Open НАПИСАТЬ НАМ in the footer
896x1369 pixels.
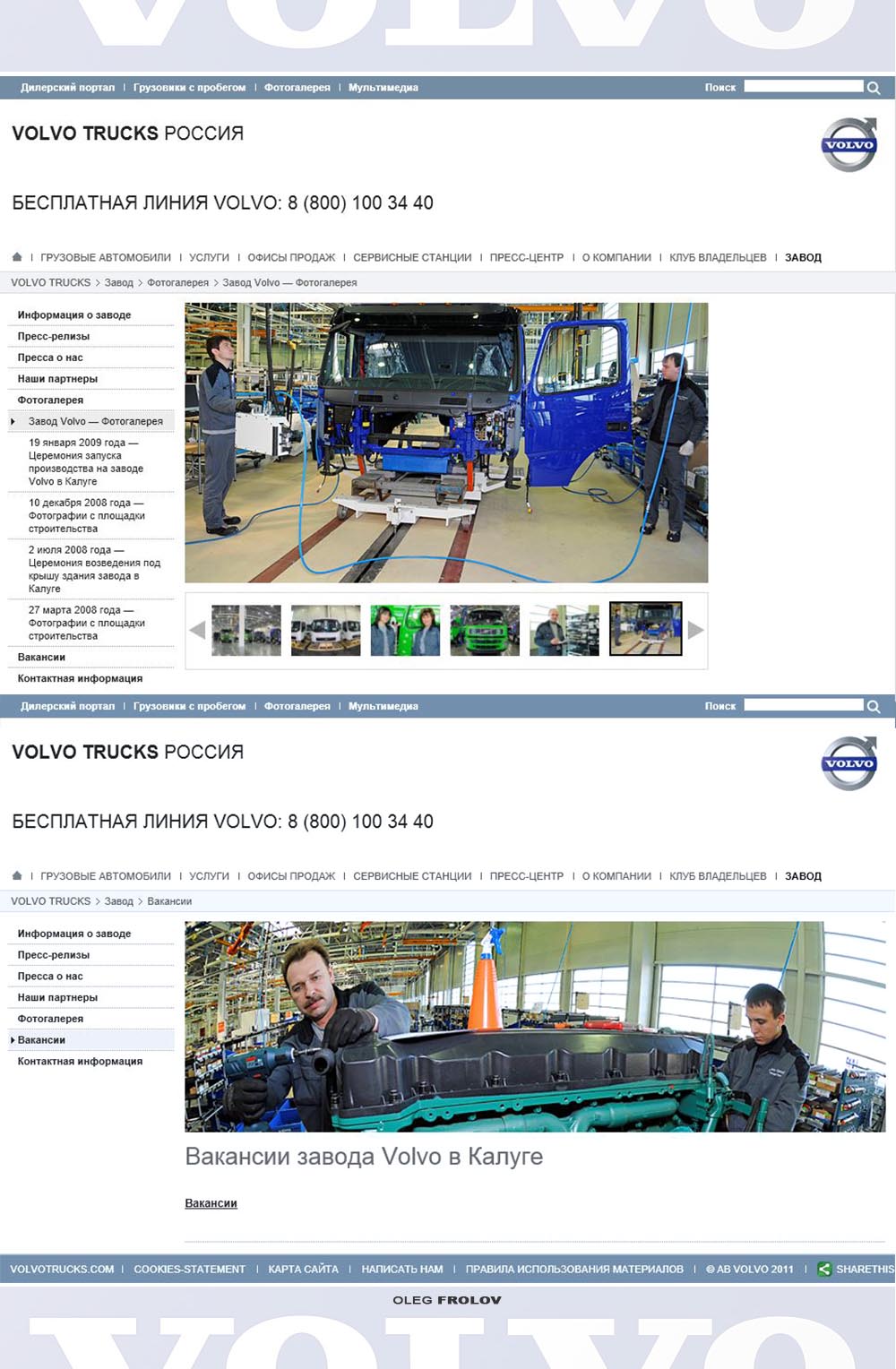coord(402,1270)
